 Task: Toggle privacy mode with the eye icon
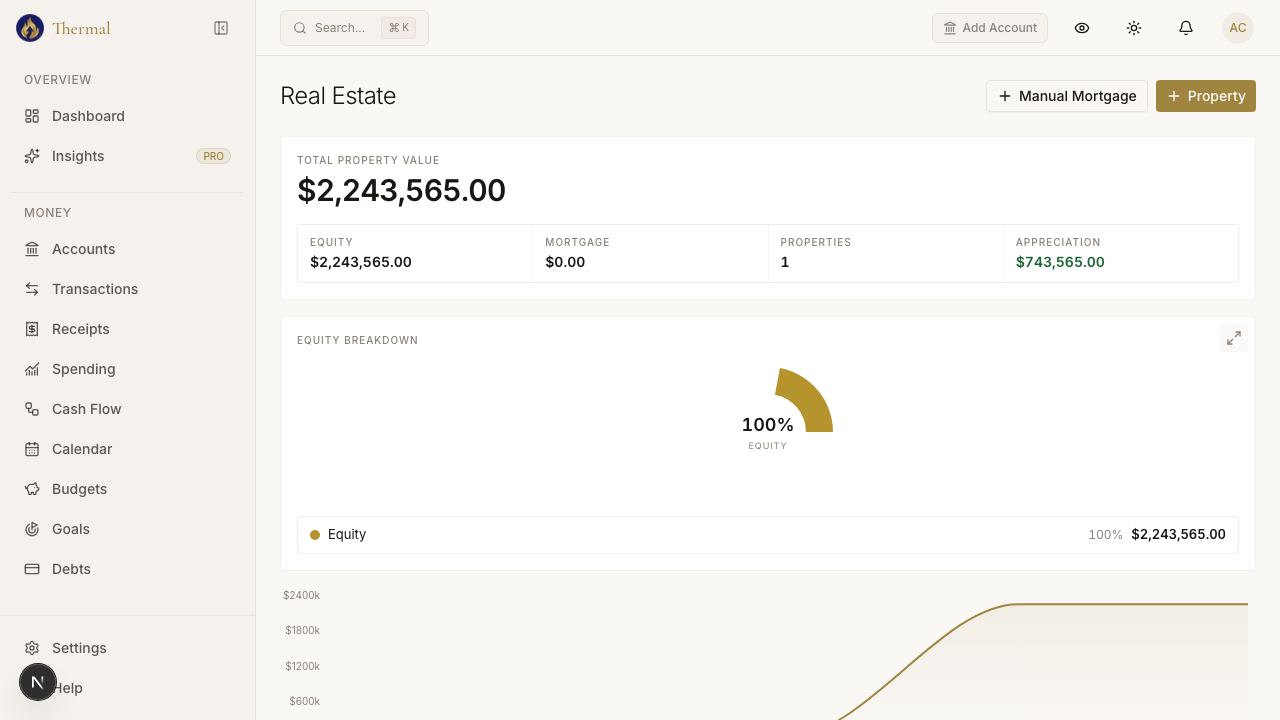click(x=1082, y=28)
